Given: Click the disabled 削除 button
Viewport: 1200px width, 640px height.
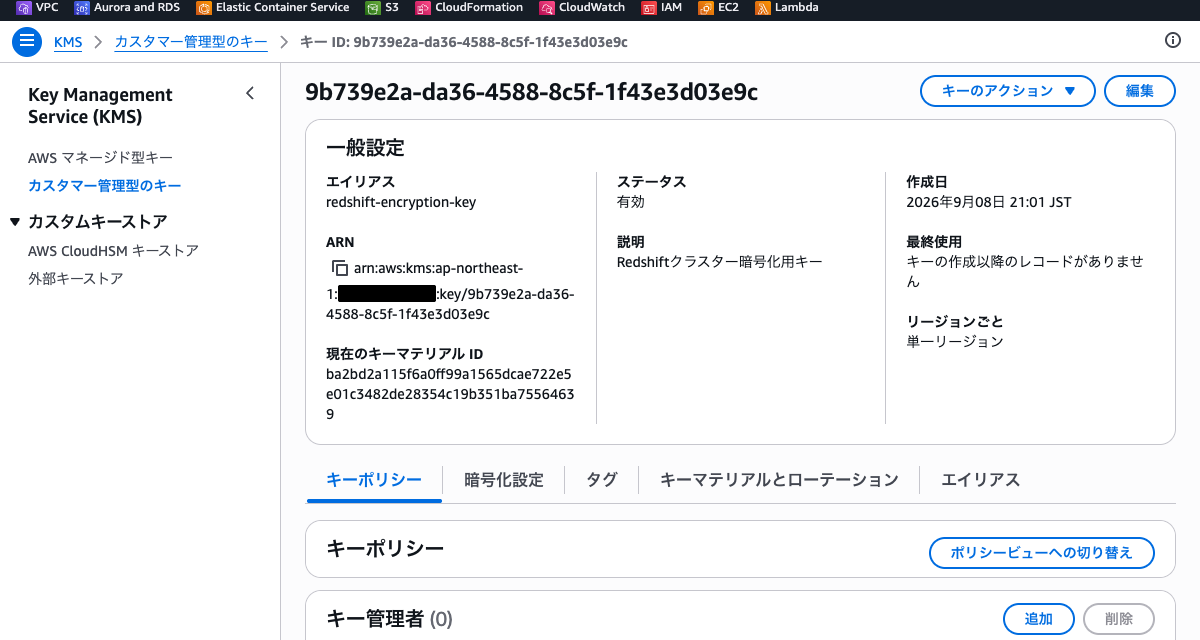Looking at the screenshot, I should 1119,619.
